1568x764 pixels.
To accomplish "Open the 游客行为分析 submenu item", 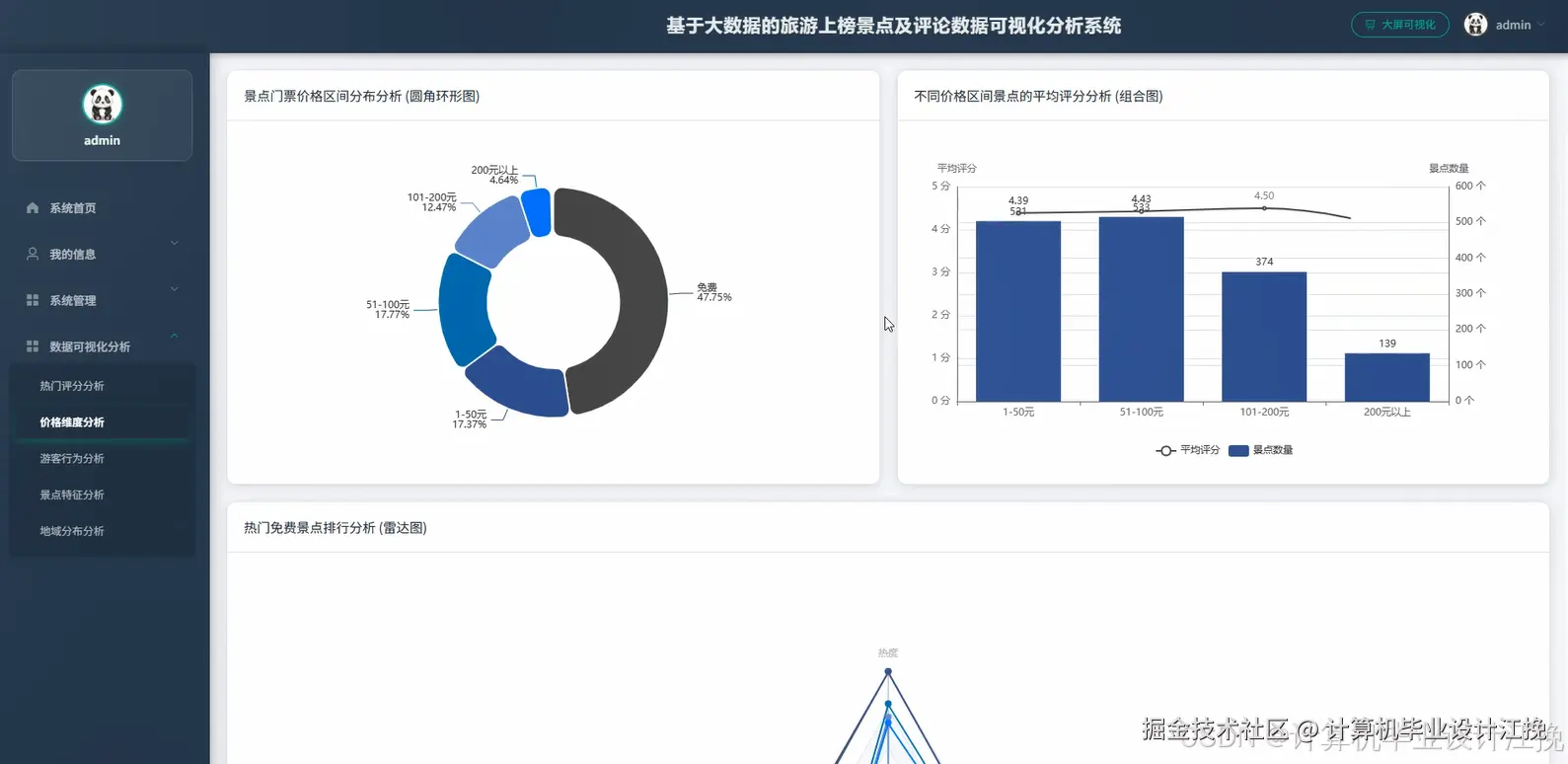I will (x=102, y=459).
